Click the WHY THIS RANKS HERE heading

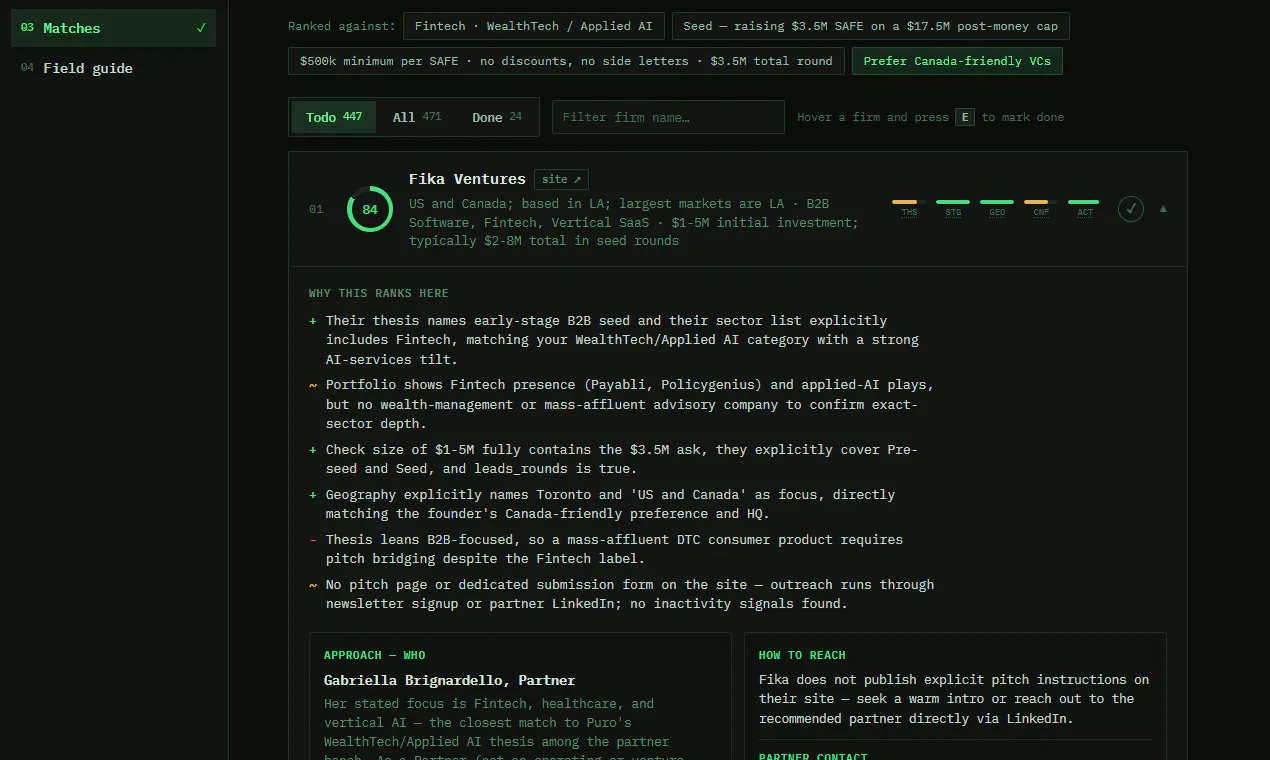[378, 293]
